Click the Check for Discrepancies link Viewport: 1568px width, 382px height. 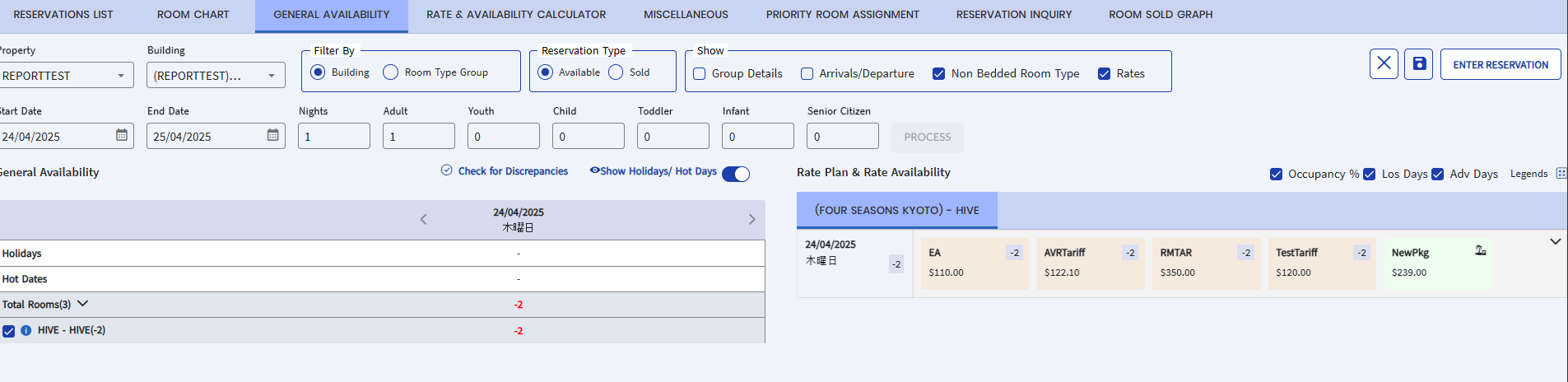tap(512, 171)
